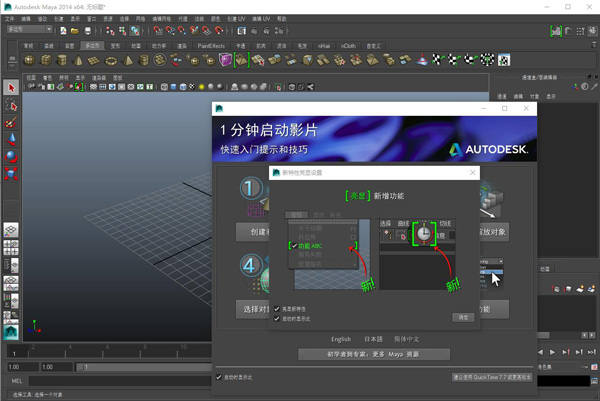Switch to the nHair shelf tab
The image size is (600, 401).
coord(324,46)
